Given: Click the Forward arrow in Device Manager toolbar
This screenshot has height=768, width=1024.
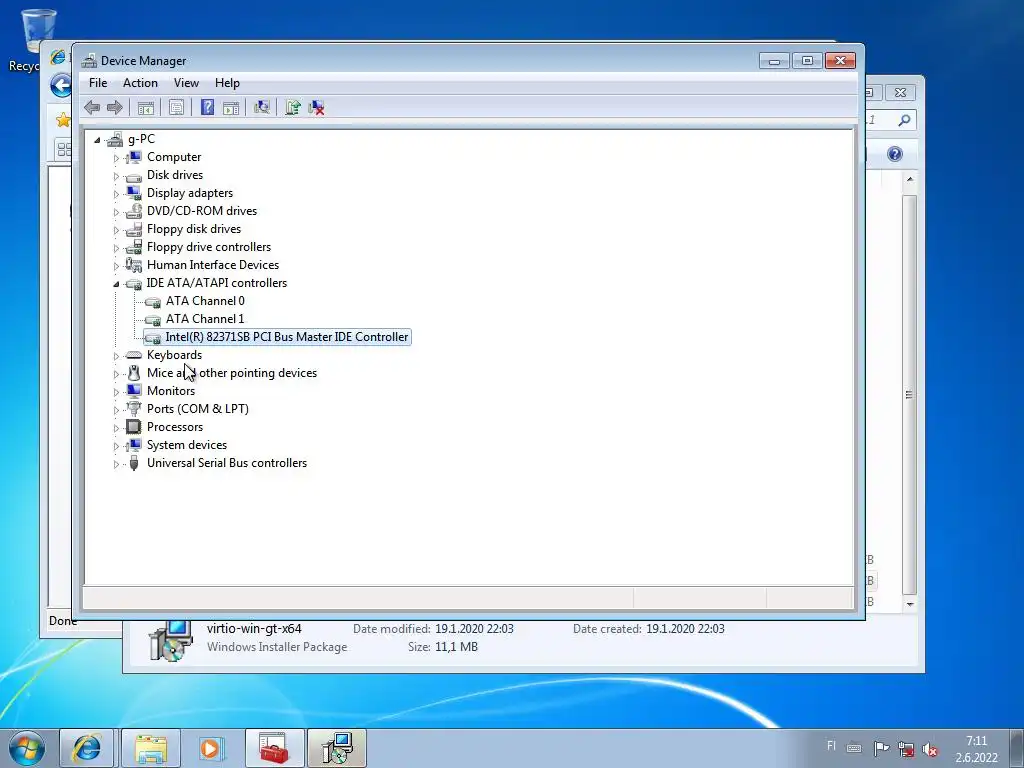Looking at the screenshot, I should point(114,107).
